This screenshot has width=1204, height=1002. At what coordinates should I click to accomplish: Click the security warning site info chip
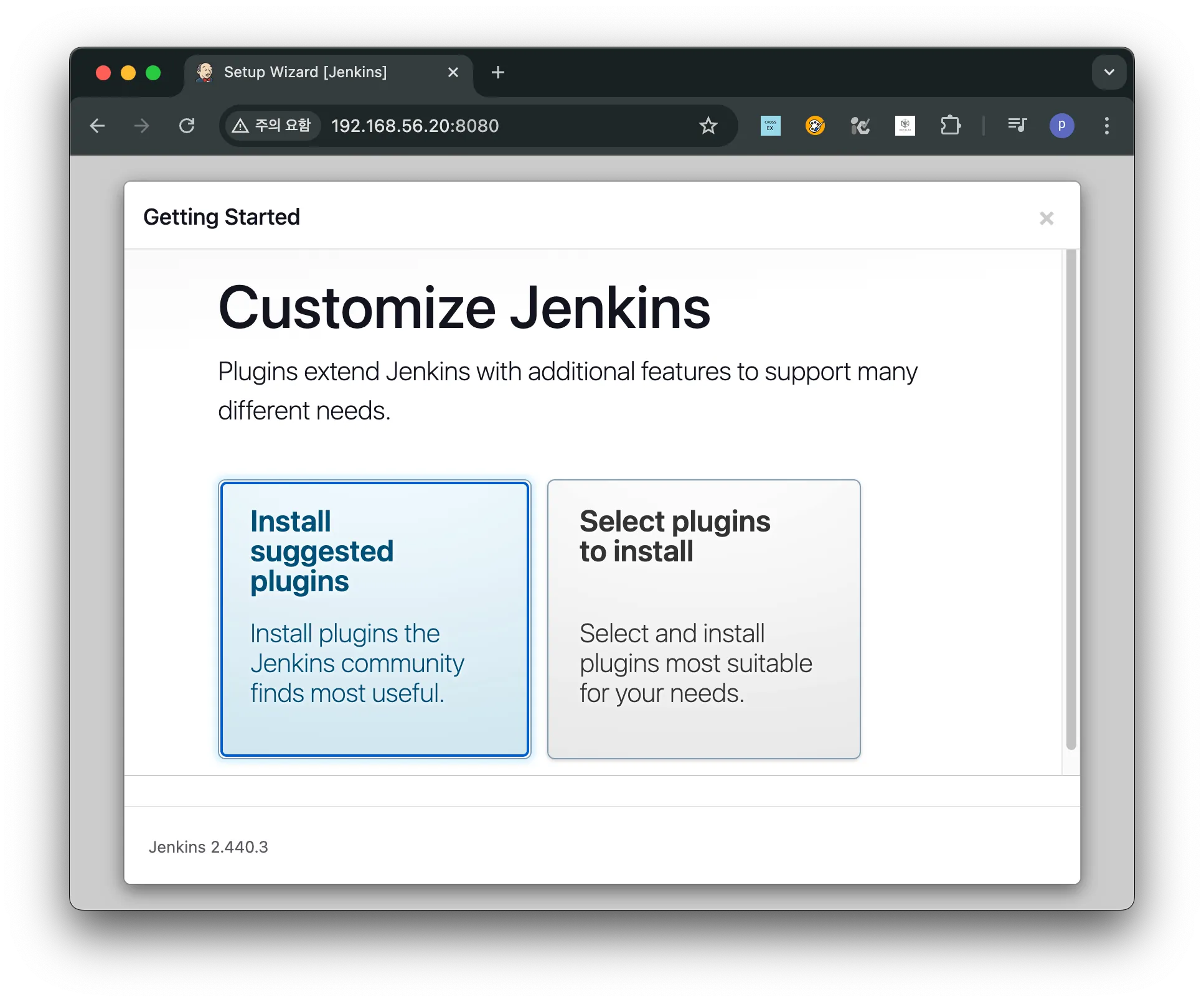[272, 126]
